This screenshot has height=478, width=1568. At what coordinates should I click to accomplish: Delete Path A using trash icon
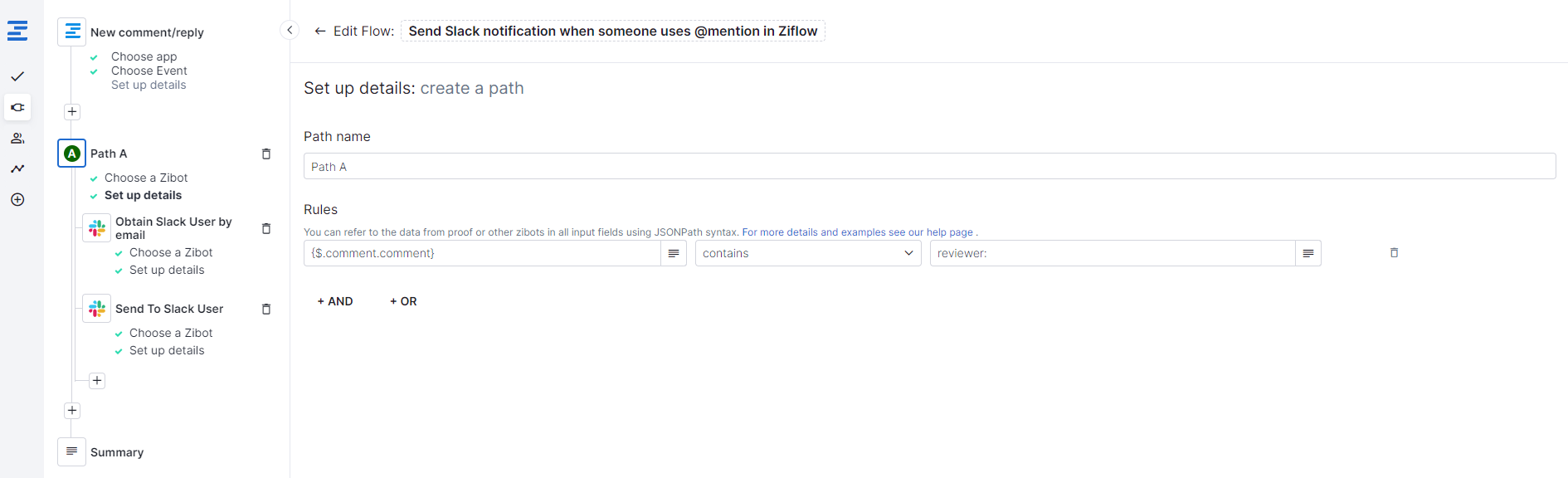click(266, 154)
